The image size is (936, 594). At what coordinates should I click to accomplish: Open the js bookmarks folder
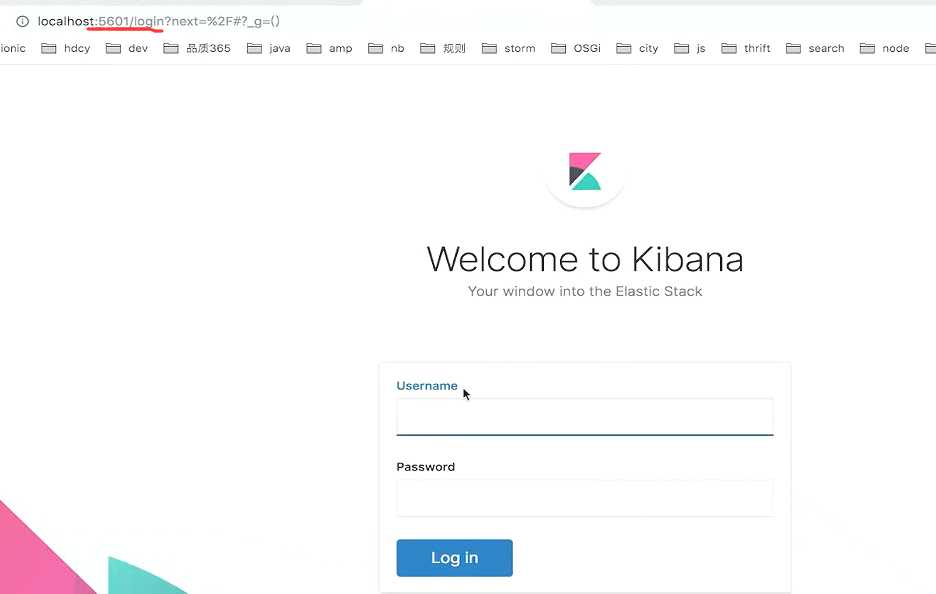pos(689,48)
